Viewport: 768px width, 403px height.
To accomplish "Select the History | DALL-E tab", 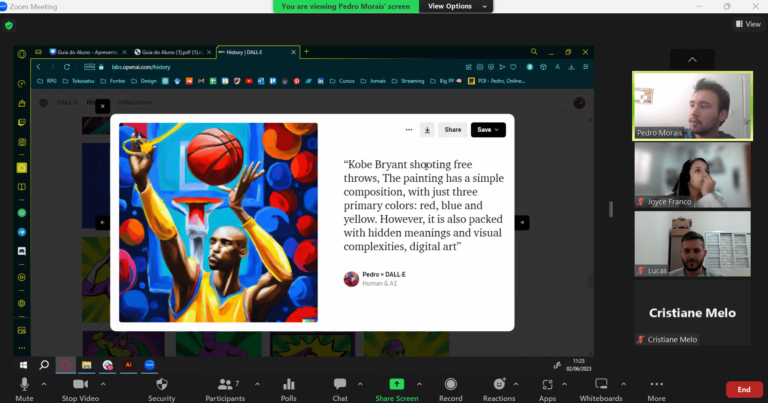I will click(x=258, y=52).
